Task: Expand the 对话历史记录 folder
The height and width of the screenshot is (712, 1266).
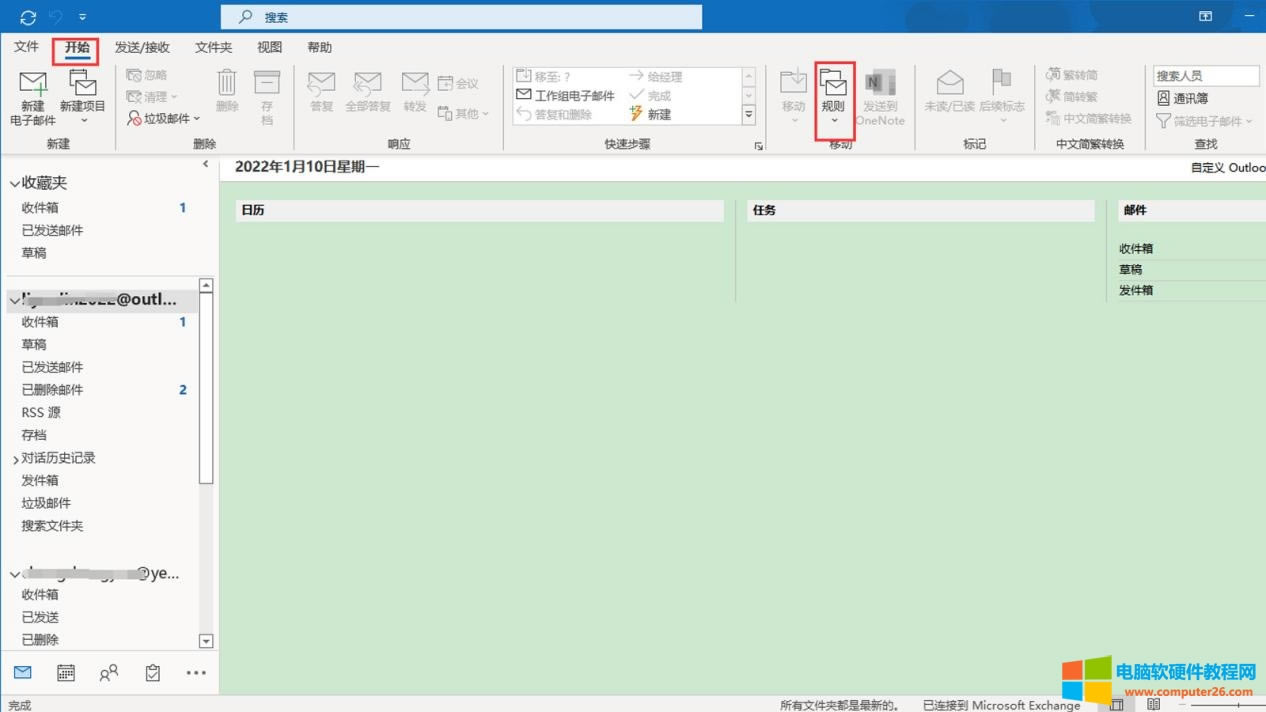Action: point(16,459)
